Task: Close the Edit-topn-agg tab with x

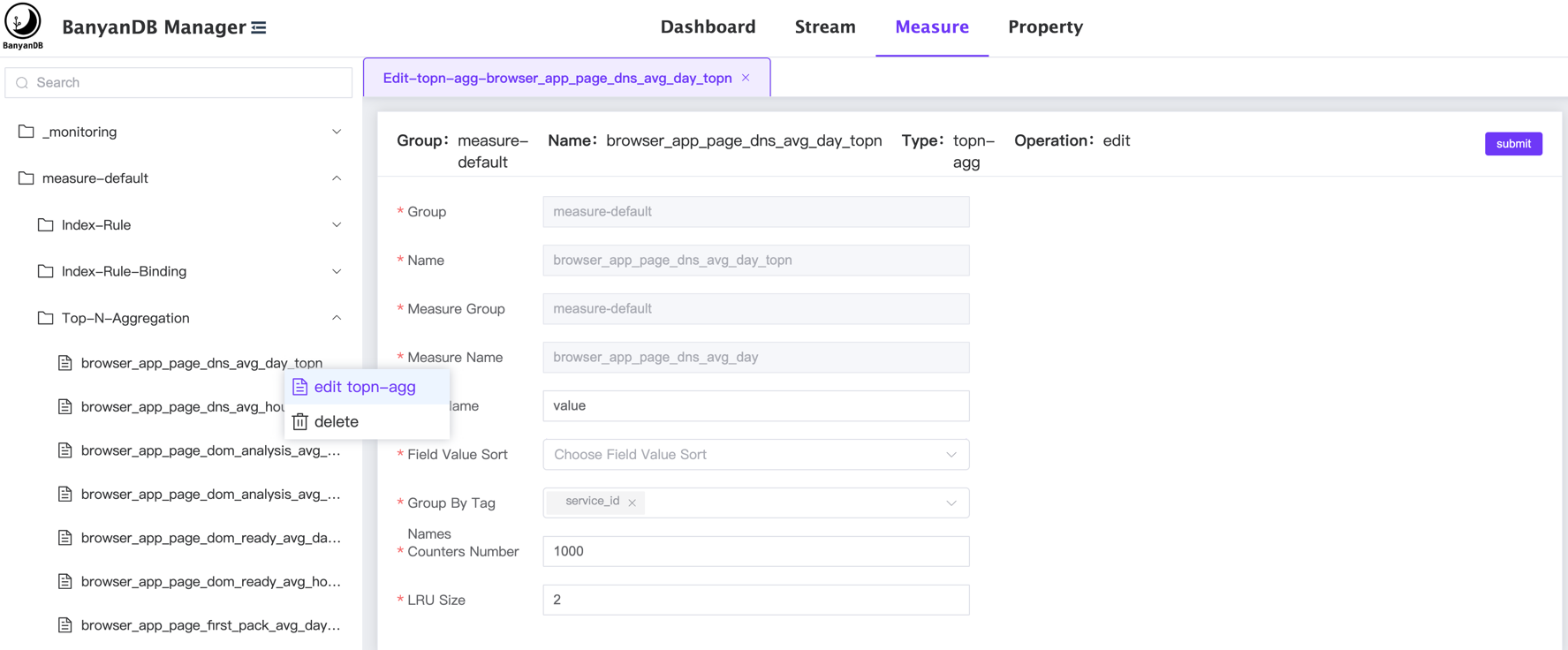Action: tap(746, 78)
